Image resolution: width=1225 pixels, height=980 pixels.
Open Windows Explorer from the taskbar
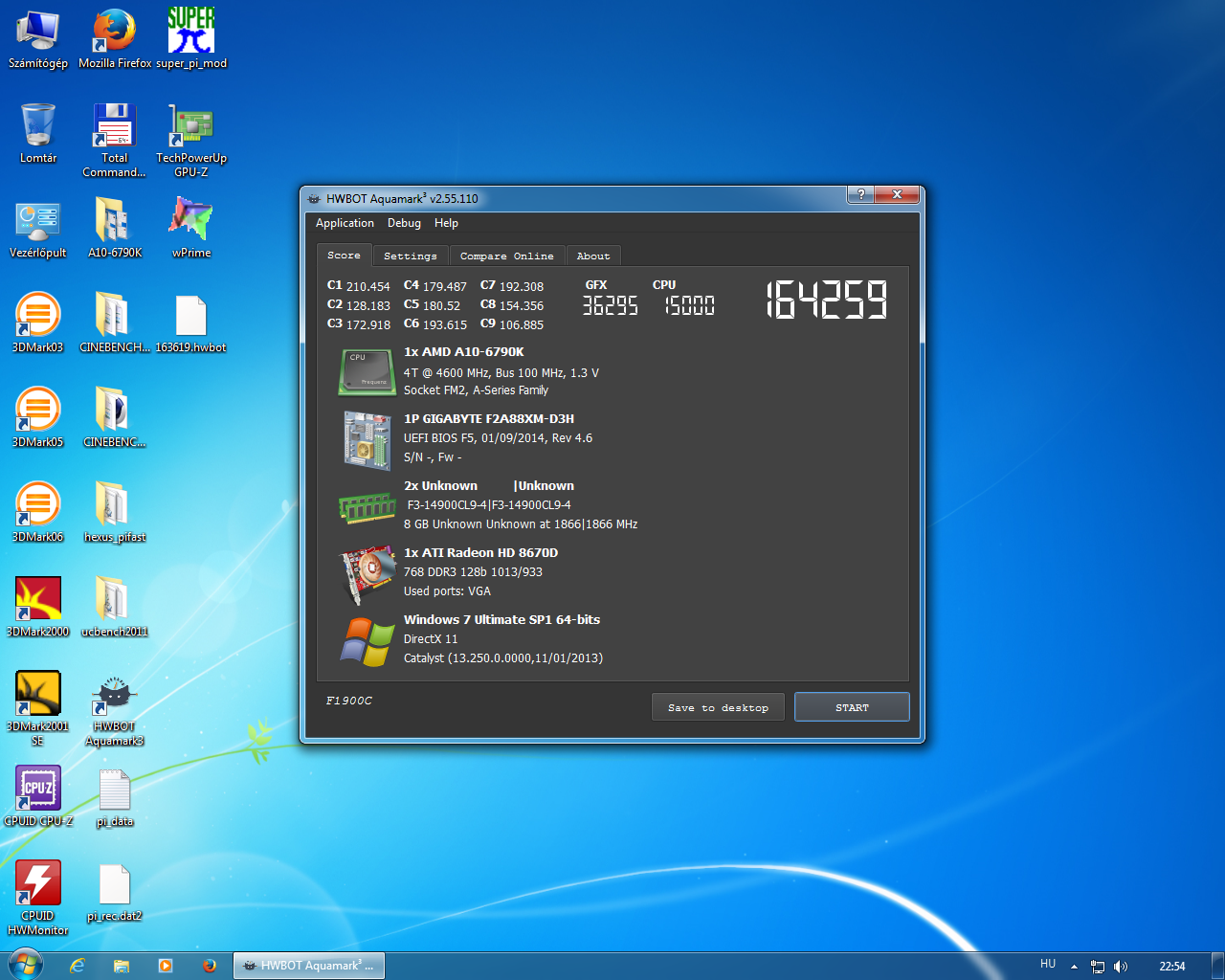point(122,966)
